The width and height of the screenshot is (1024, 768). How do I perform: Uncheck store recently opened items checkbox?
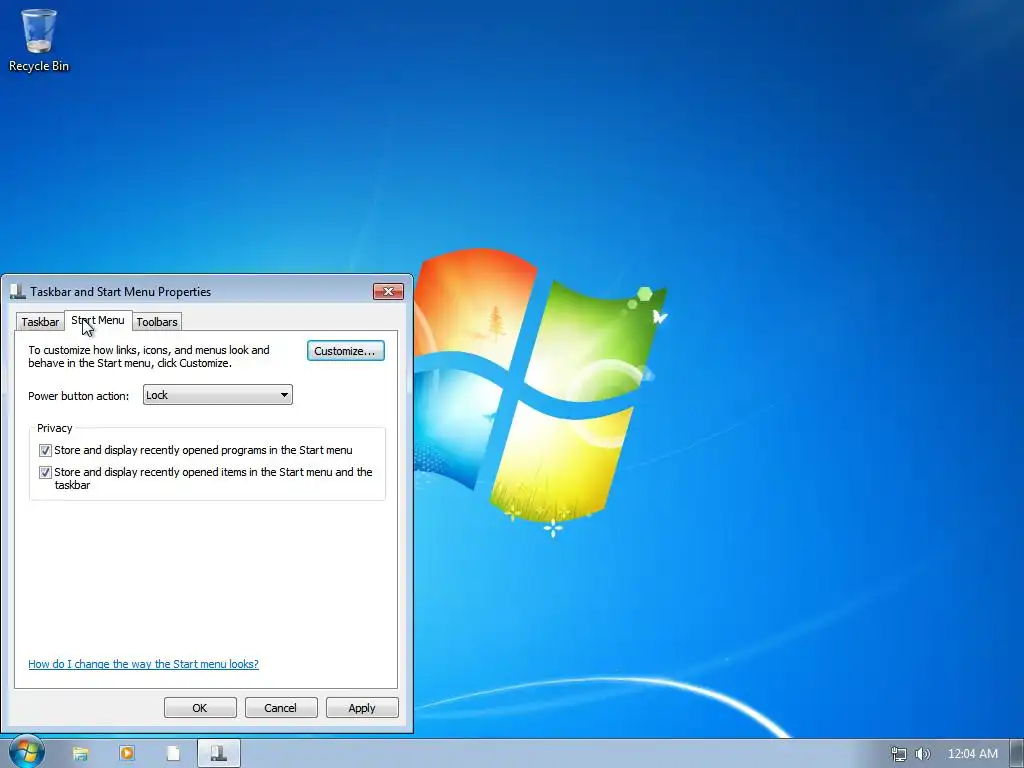coord(45,472)
